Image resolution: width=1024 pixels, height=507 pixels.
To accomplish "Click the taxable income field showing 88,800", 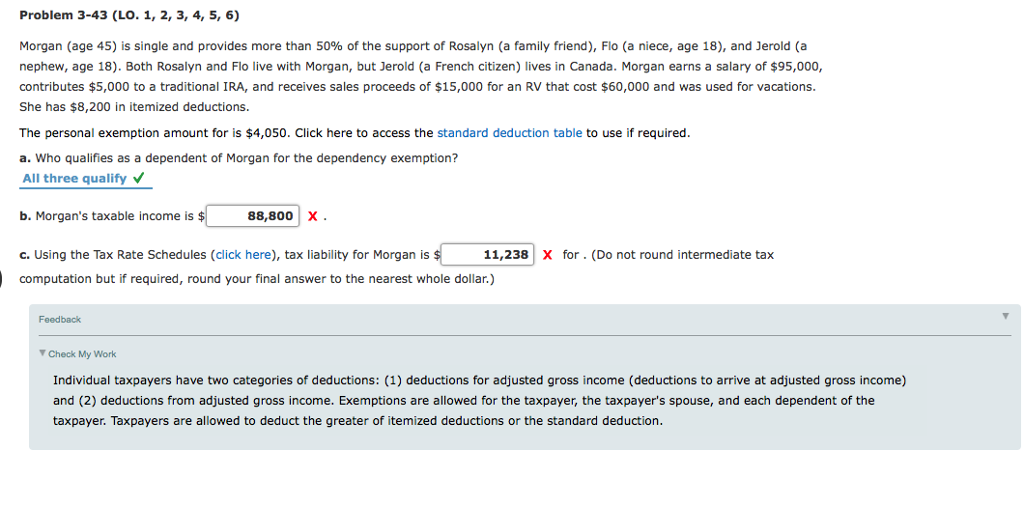I will coord(253,216).
